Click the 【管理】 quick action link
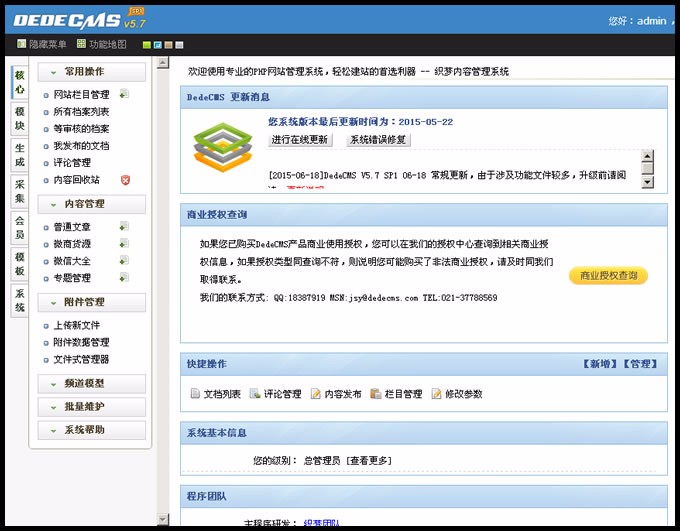This screenshot has width=680, height=531. (640, 364)
